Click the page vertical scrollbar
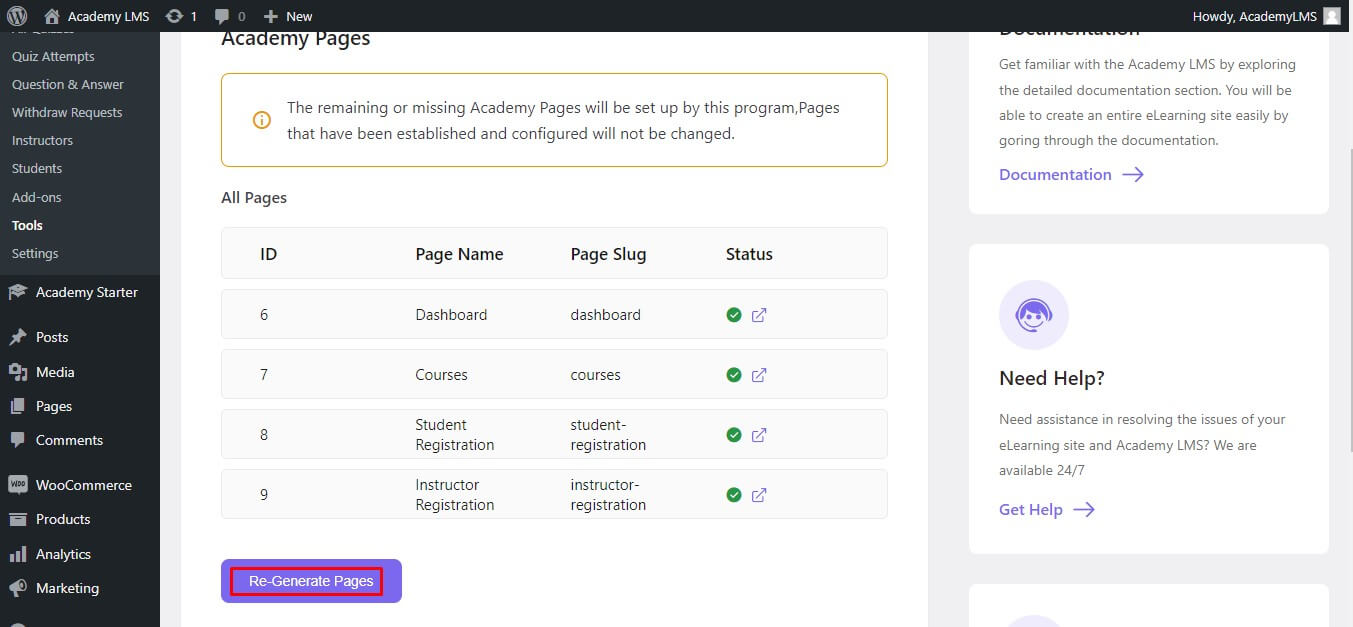Viewport: 1353px width, 627px height. point(1348,300)
